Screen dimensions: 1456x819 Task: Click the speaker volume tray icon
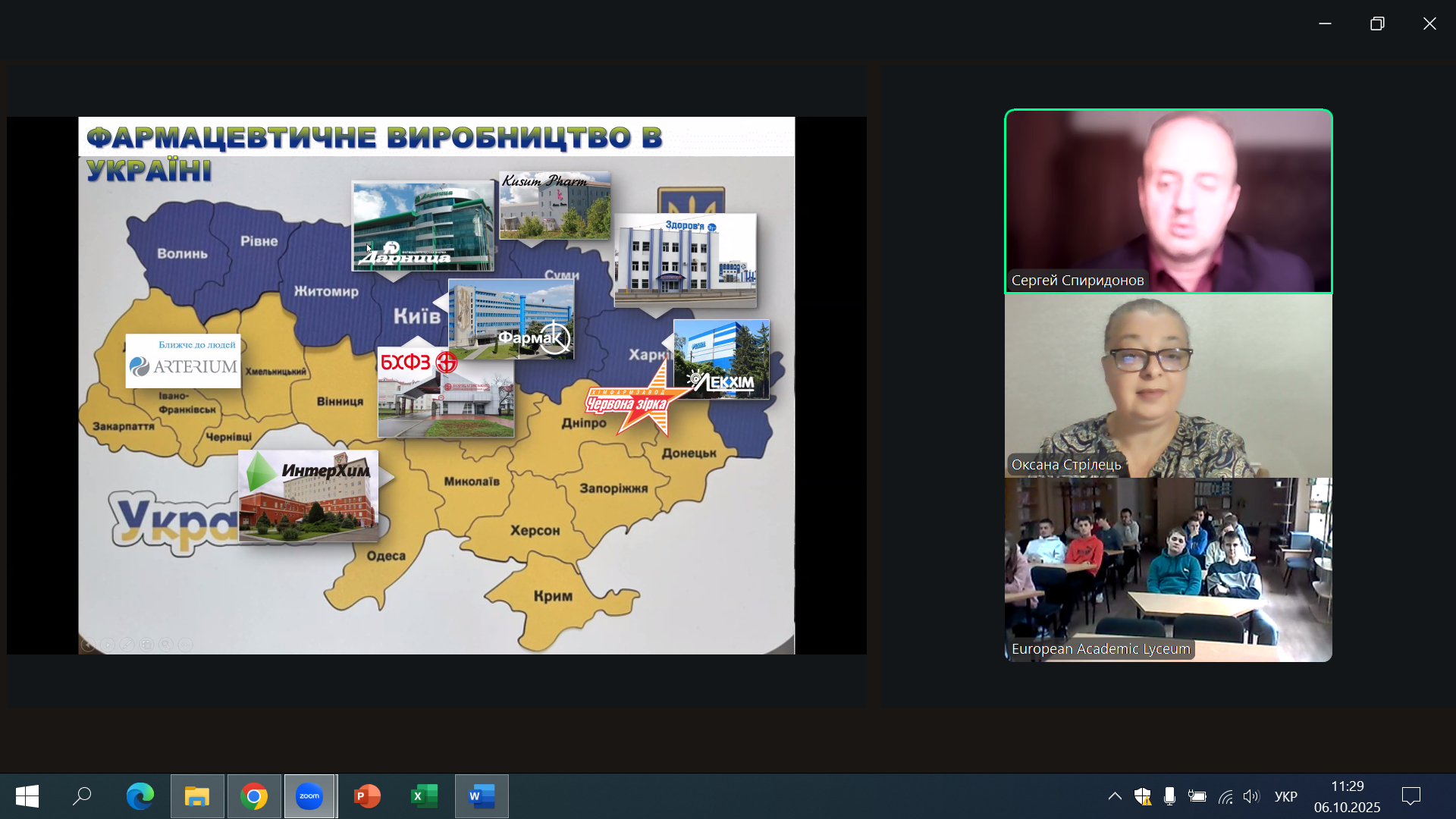click(x=1251, y=796)
